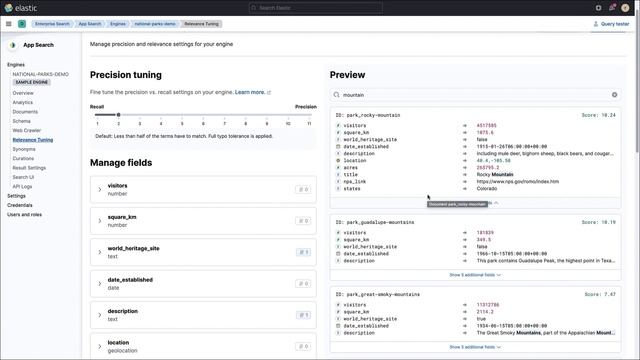Click the boost badge for description field

(303, 315)
